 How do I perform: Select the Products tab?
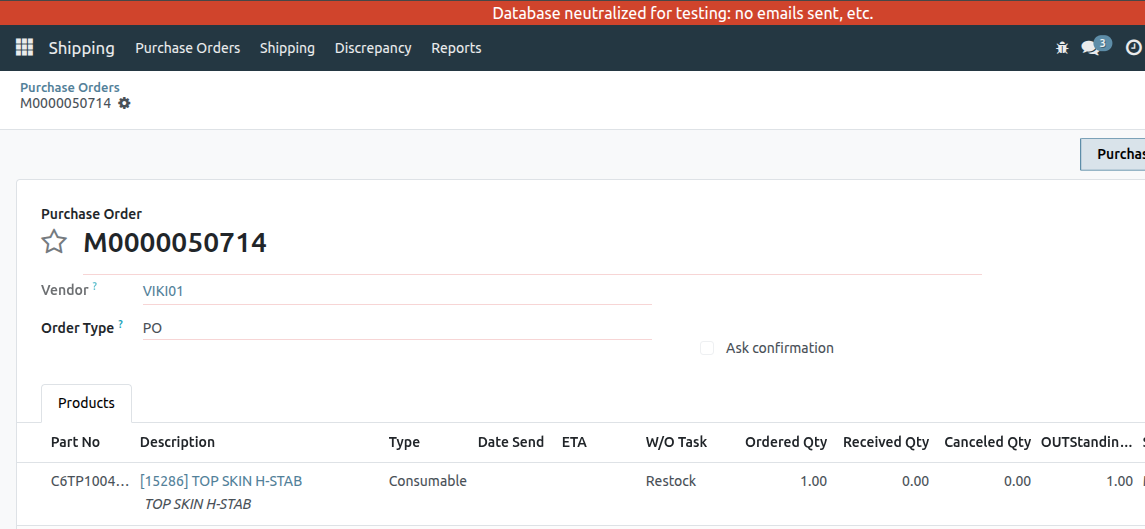click(x=86, y=403)
